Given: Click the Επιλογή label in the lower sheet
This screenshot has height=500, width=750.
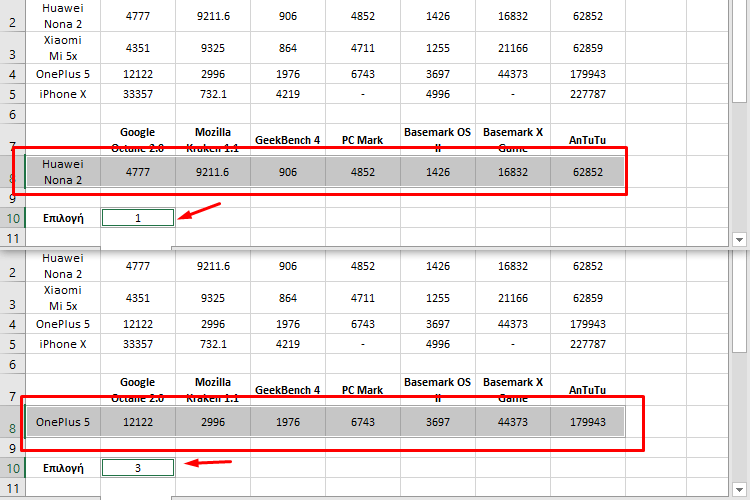Looking at the screenshot, I should pos(63,468).
